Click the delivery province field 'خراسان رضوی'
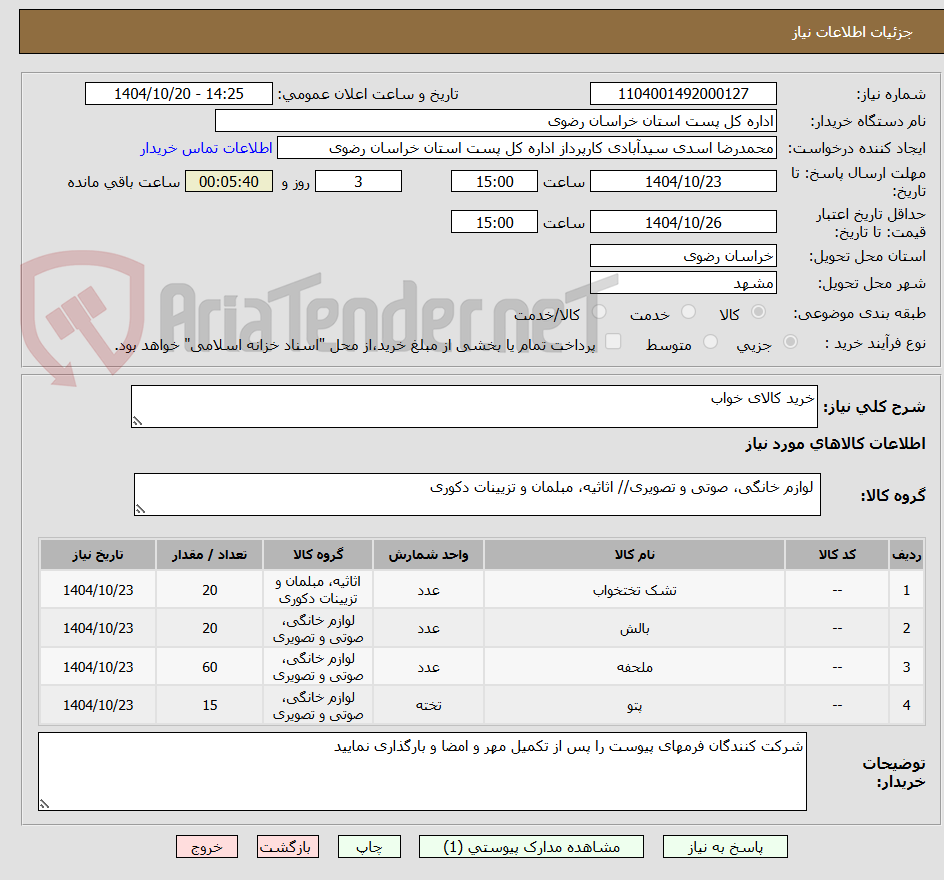Image resolution: width=944 pixels, height=880 pixels. [683, 256]
